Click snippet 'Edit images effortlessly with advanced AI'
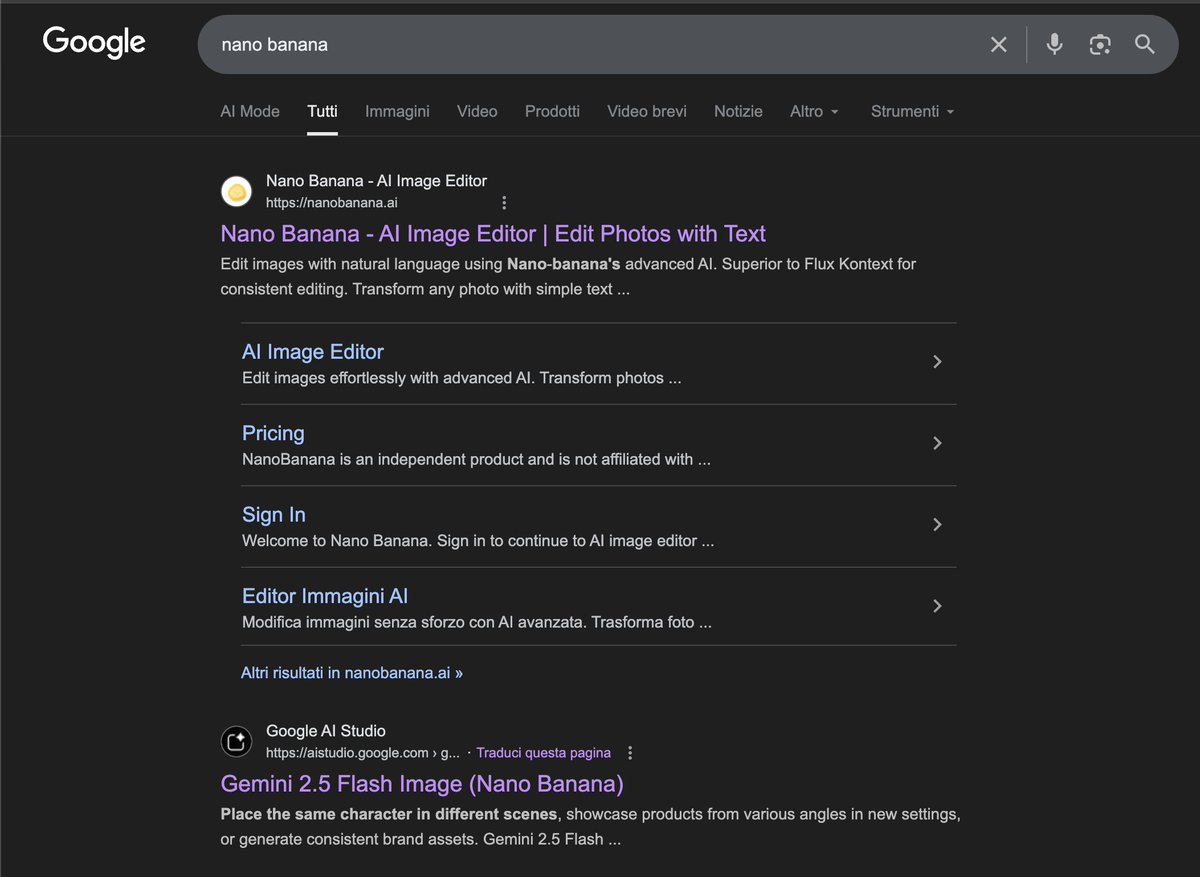 pos(389,379)
